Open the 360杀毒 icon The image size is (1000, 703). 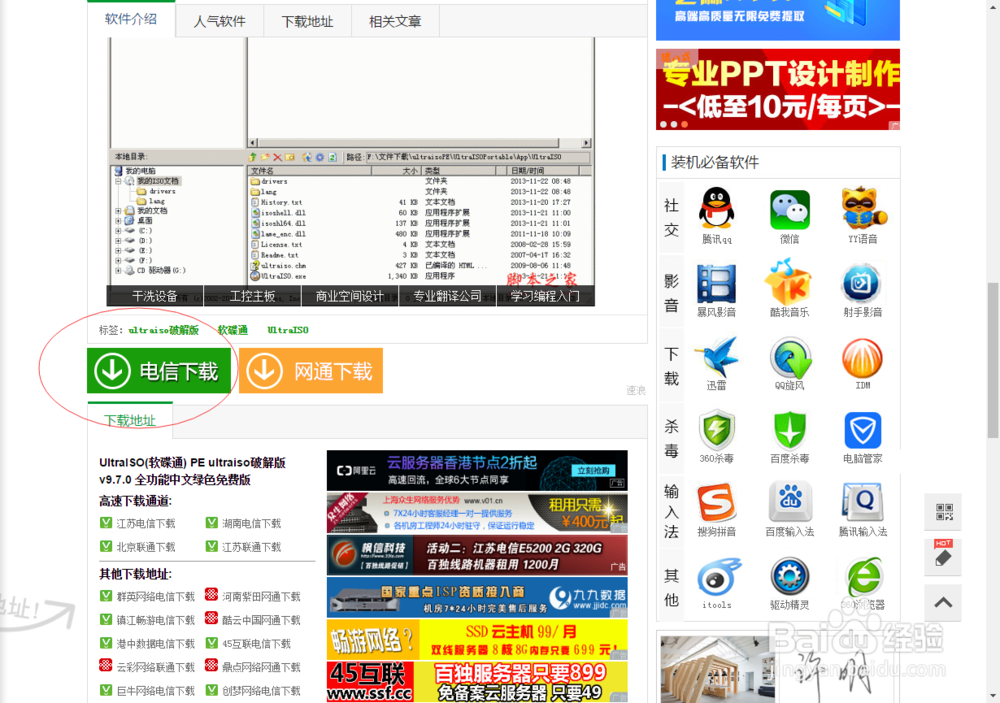pos(716,430)
